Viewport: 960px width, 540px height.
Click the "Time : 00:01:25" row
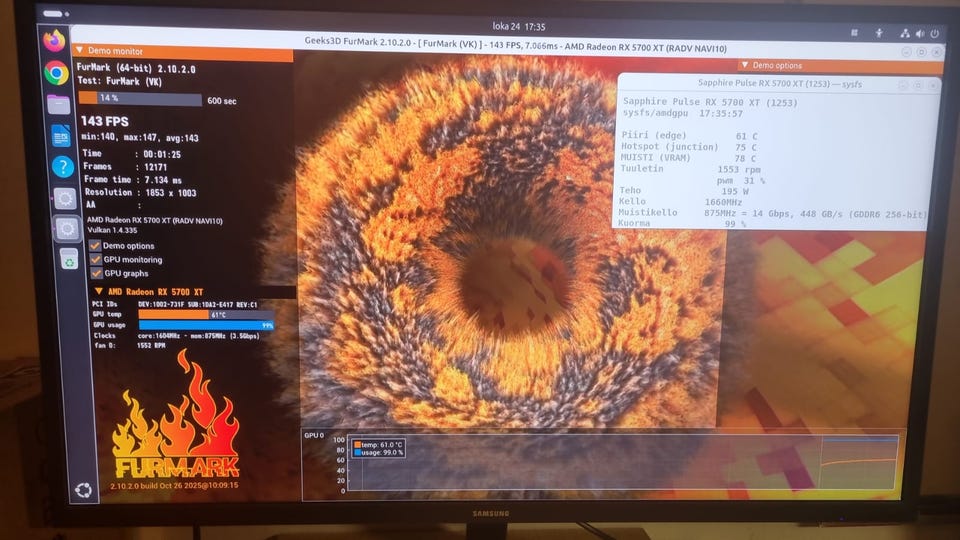[x=132, y=154]
